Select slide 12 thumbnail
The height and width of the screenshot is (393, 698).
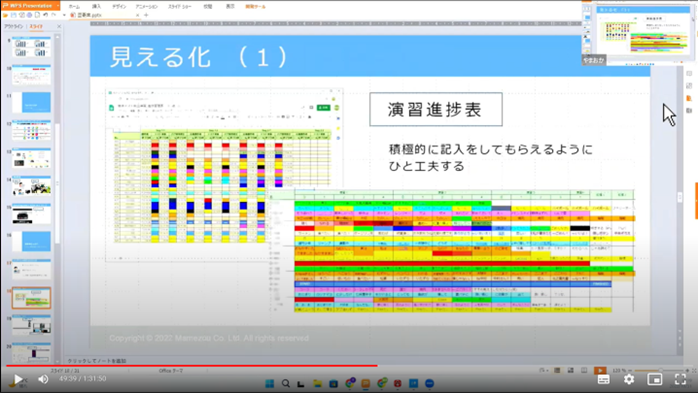coord(31,130)
